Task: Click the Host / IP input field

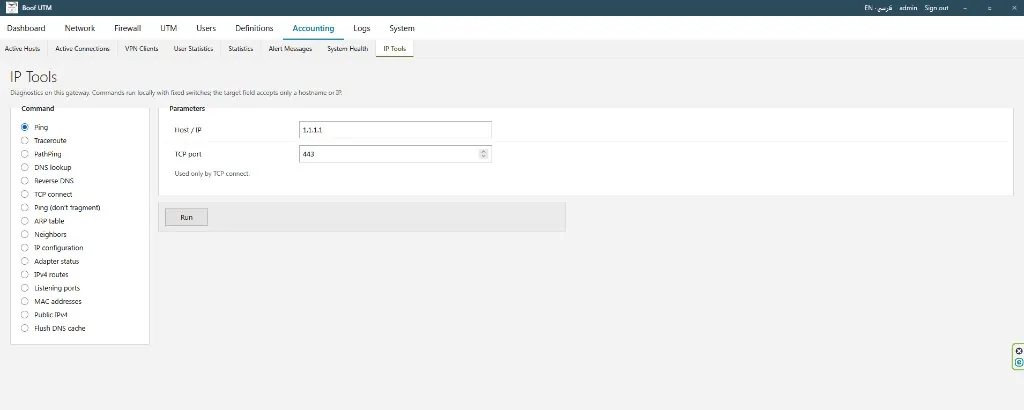Action: (395, 130)
